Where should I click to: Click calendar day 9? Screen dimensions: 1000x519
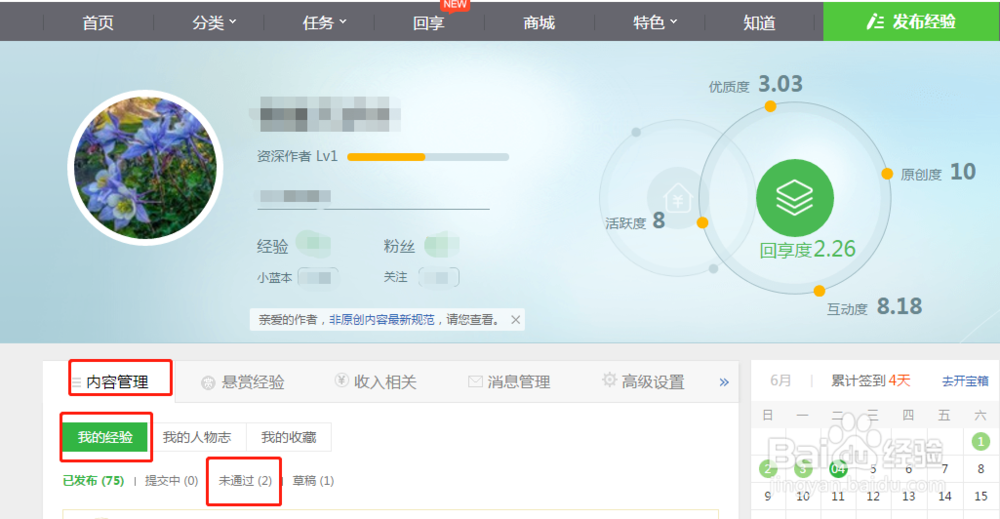(x=767, y=496)
